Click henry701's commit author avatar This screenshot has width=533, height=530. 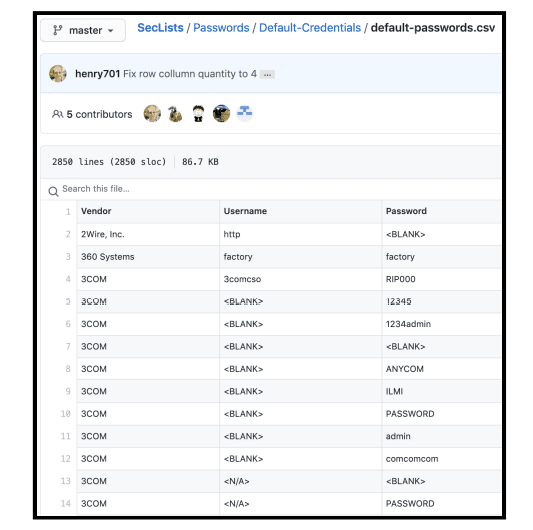(58, 73)
